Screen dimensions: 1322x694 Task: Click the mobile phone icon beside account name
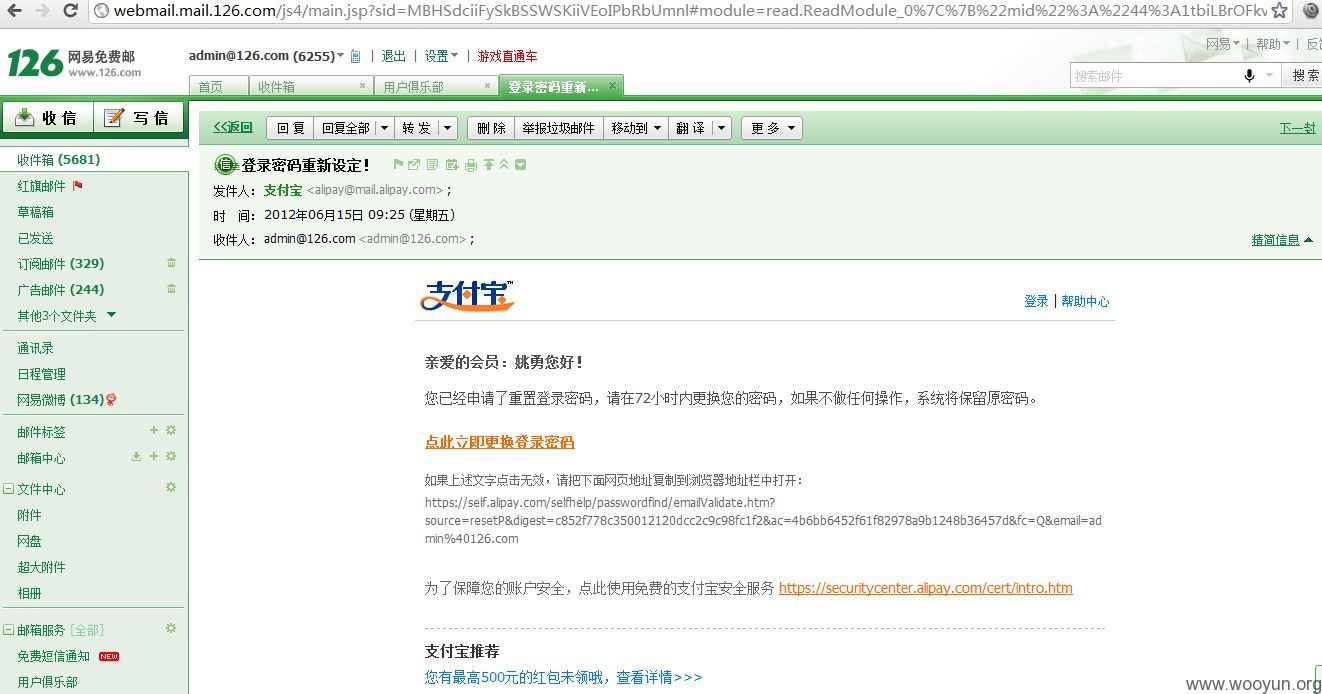(x=355, y=56)
